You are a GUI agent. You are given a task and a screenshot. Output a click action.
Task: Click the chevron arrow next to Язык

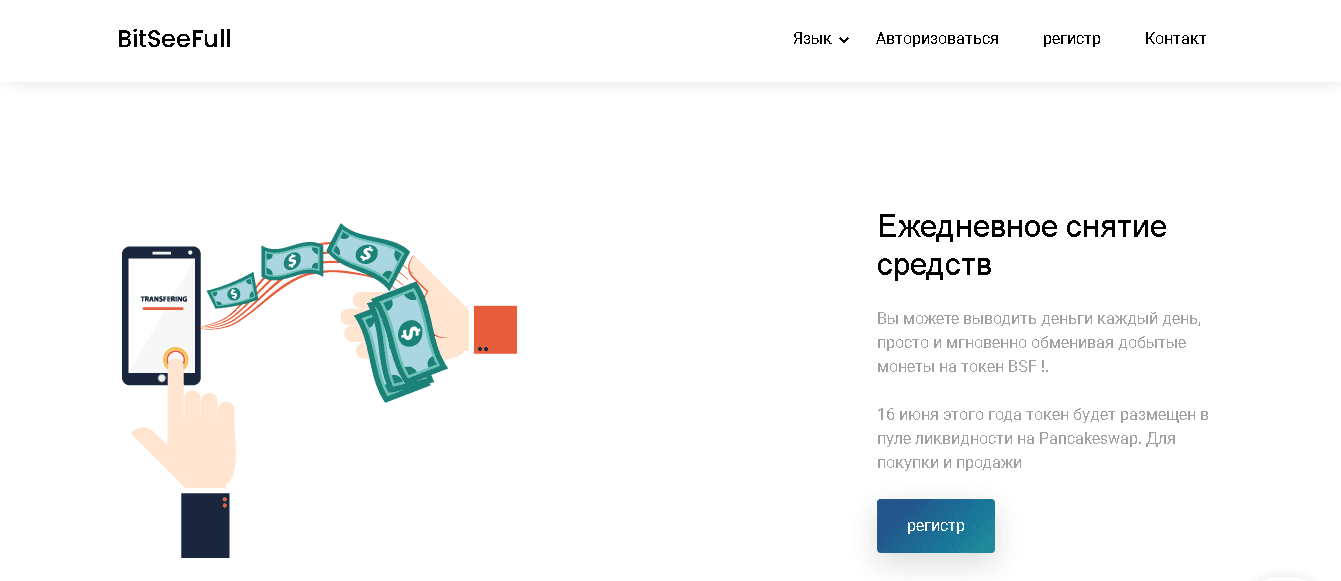(844, 40)
